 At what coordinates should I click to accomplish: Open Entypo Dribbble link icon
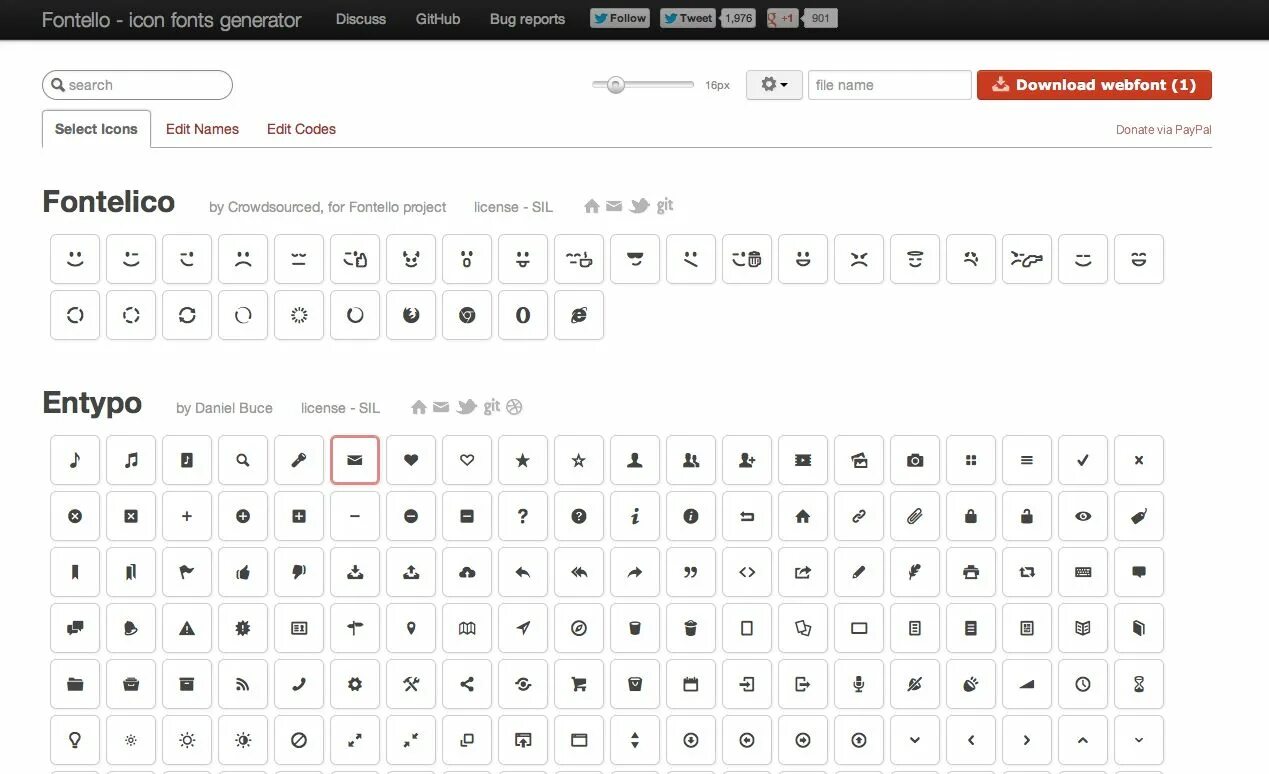tap(515, 407)
